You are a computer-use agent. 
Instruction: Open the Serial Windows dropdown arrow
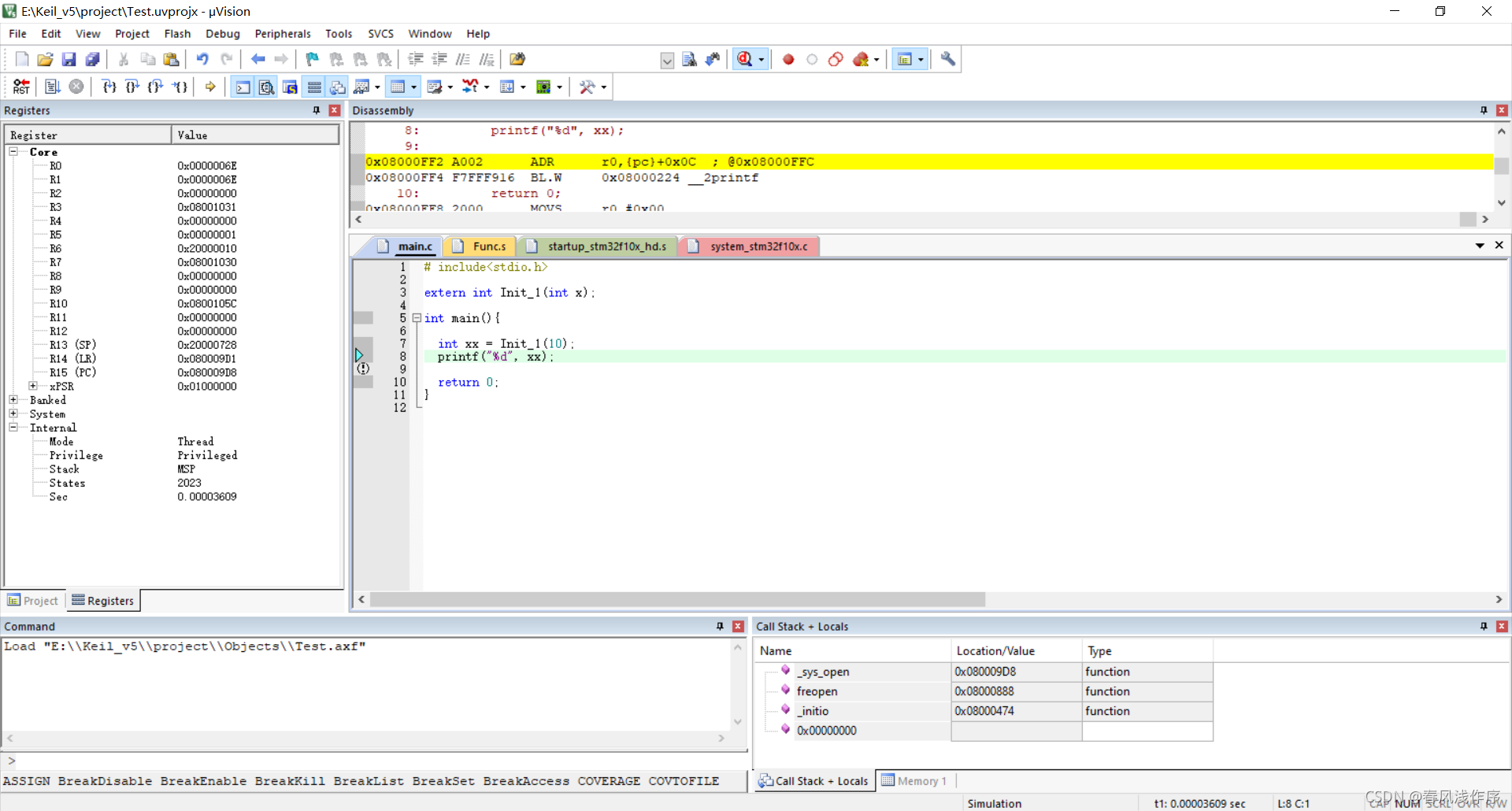click(x=450, y=87)
